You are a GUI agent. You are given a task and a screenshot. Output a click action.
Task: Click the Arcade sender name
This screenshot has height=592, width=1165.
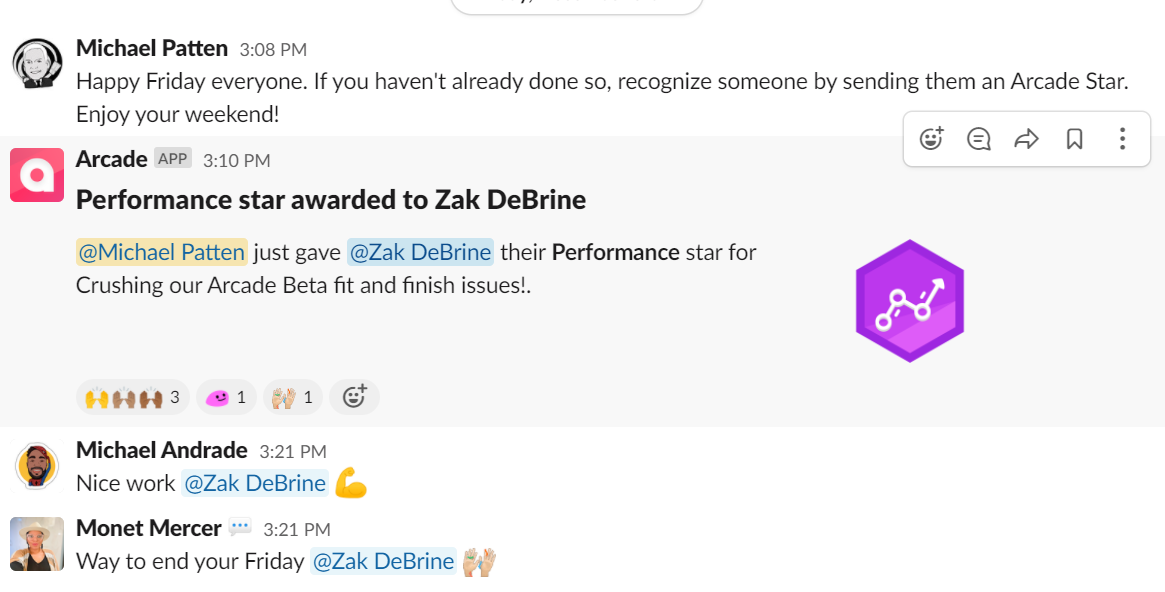tap(111, 159)
